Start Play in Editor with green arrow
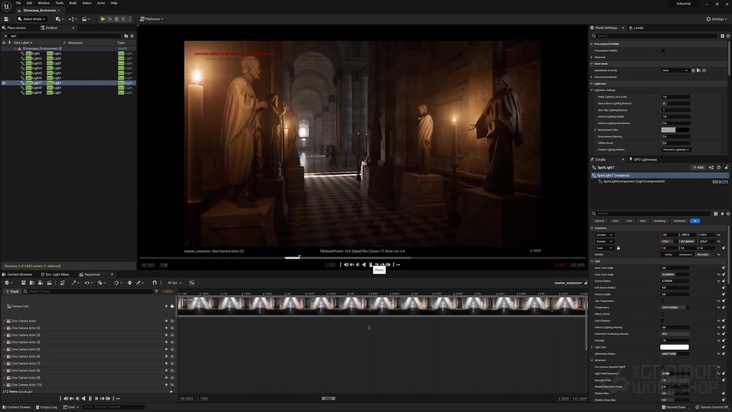 (x=103, y=19)
